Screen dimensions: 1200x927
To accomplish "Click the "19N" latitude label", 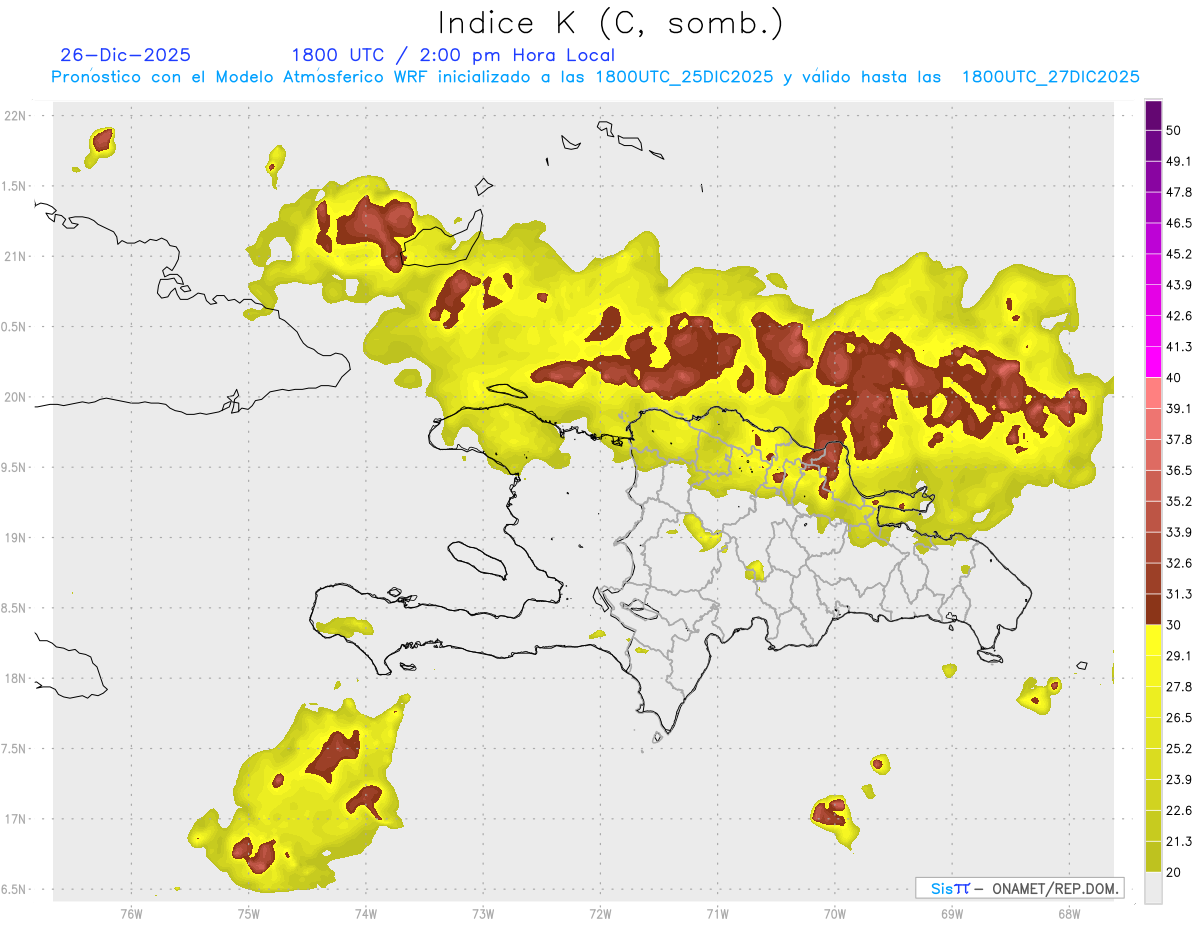I will click(16, 538).
